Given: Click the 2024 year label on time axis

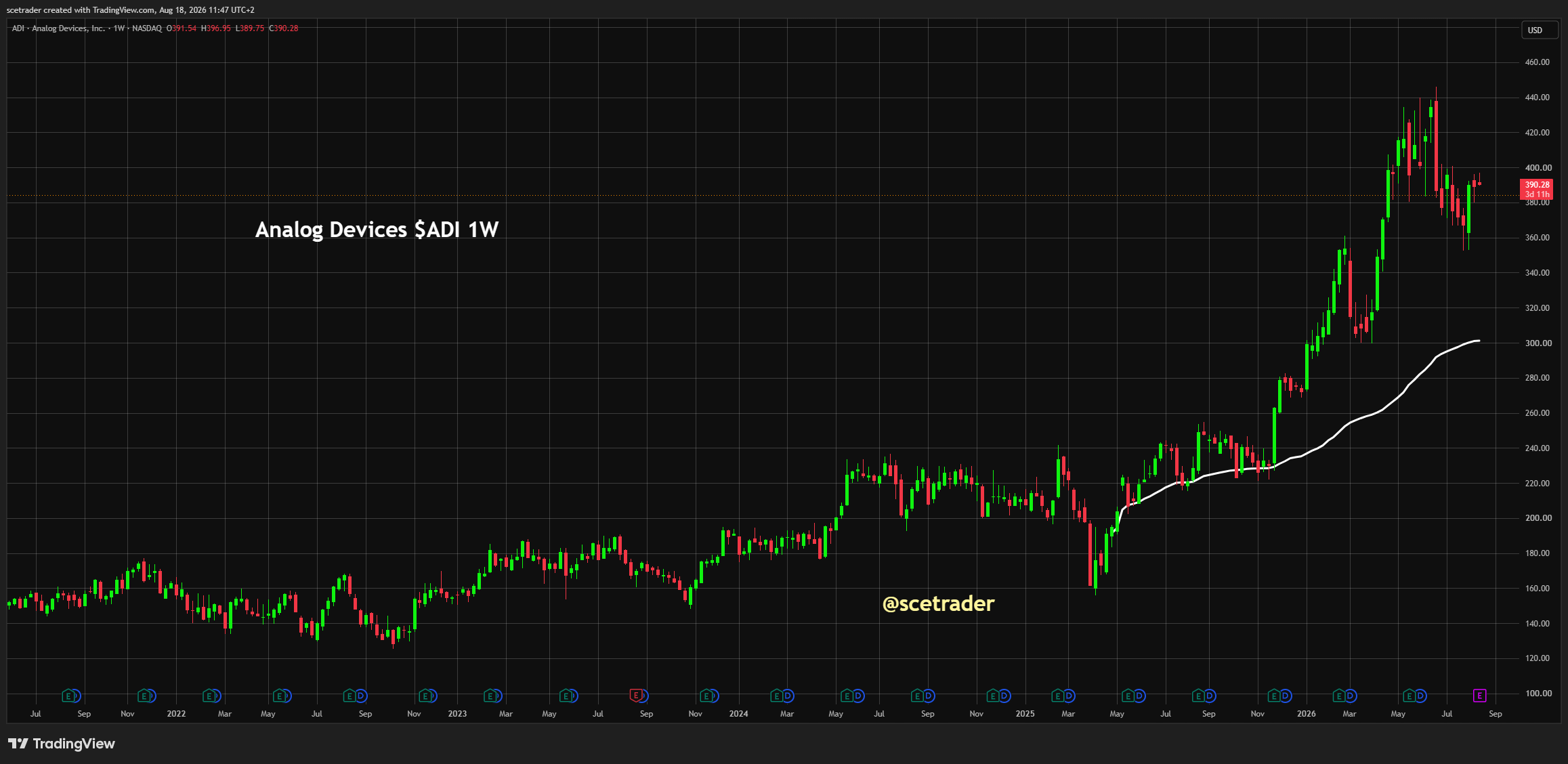Looking at the screenshot, I should (738, 714).
